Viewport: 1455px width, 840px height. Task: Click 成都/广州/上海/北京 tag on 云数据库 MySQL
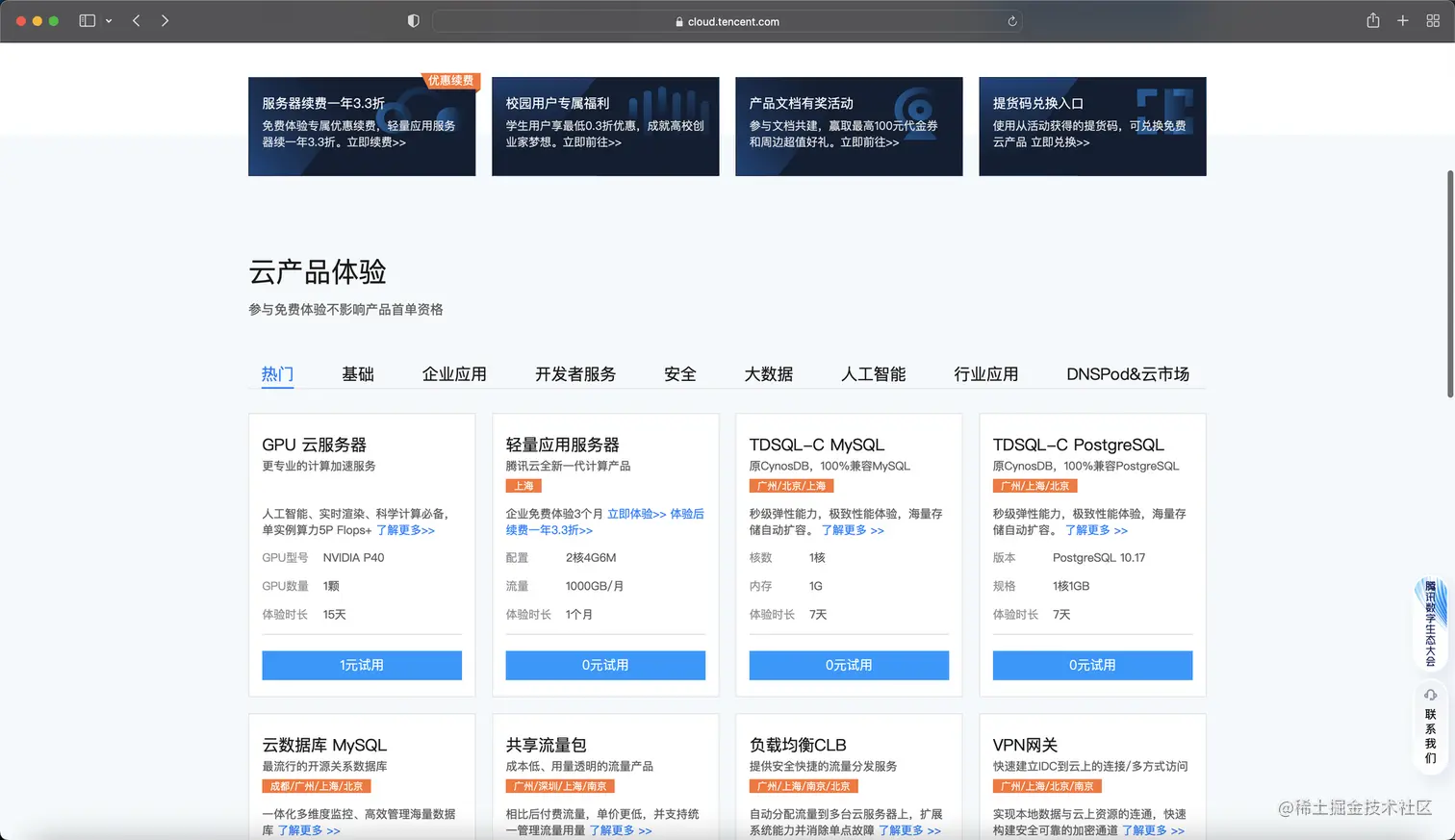coord(317,786)
